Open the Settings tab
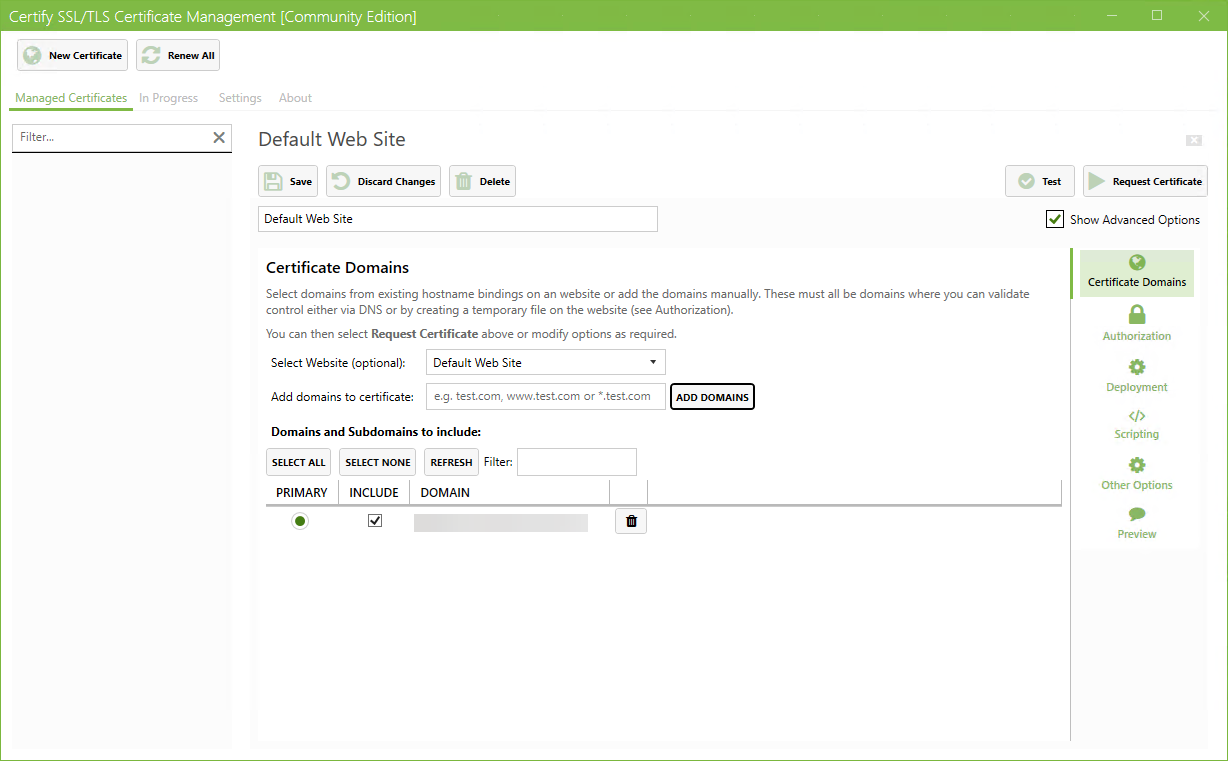 240,98
